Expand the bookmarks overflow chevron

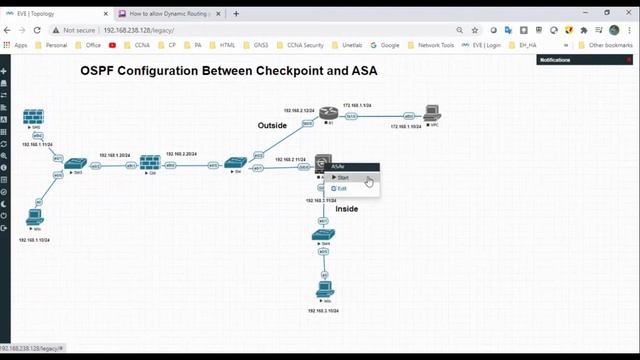566,45
